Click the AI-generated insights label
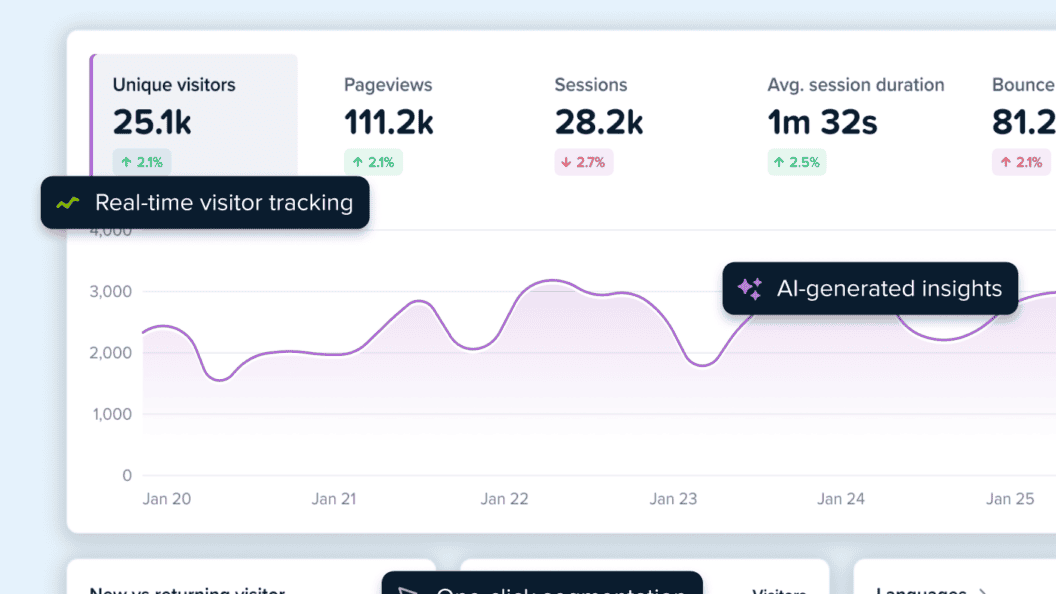This screenshot has width=1056, height=594. click(x=888, y=289)
